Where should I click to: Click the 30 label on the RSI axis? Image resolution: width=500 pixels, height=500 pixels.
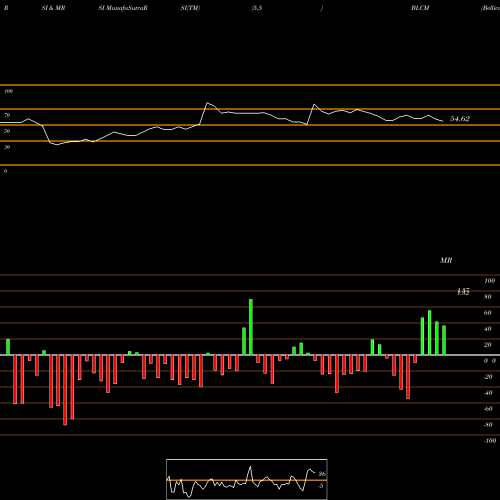click(7, 147)
